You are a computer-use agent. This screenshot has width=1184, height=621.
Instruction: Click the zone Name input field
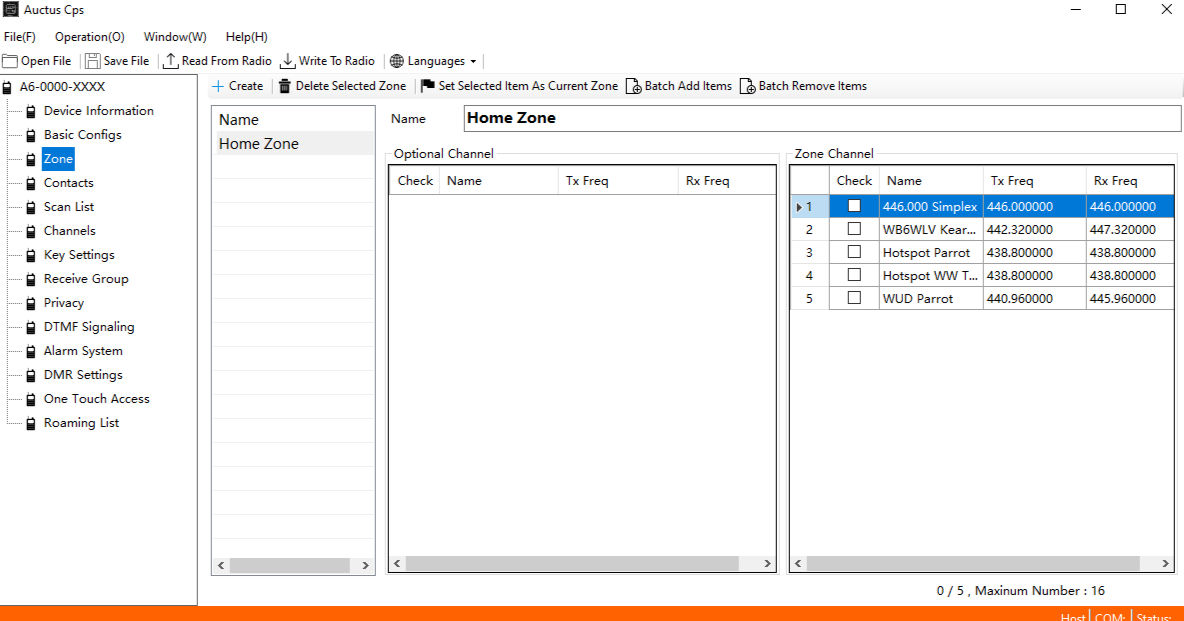[820, 118]
